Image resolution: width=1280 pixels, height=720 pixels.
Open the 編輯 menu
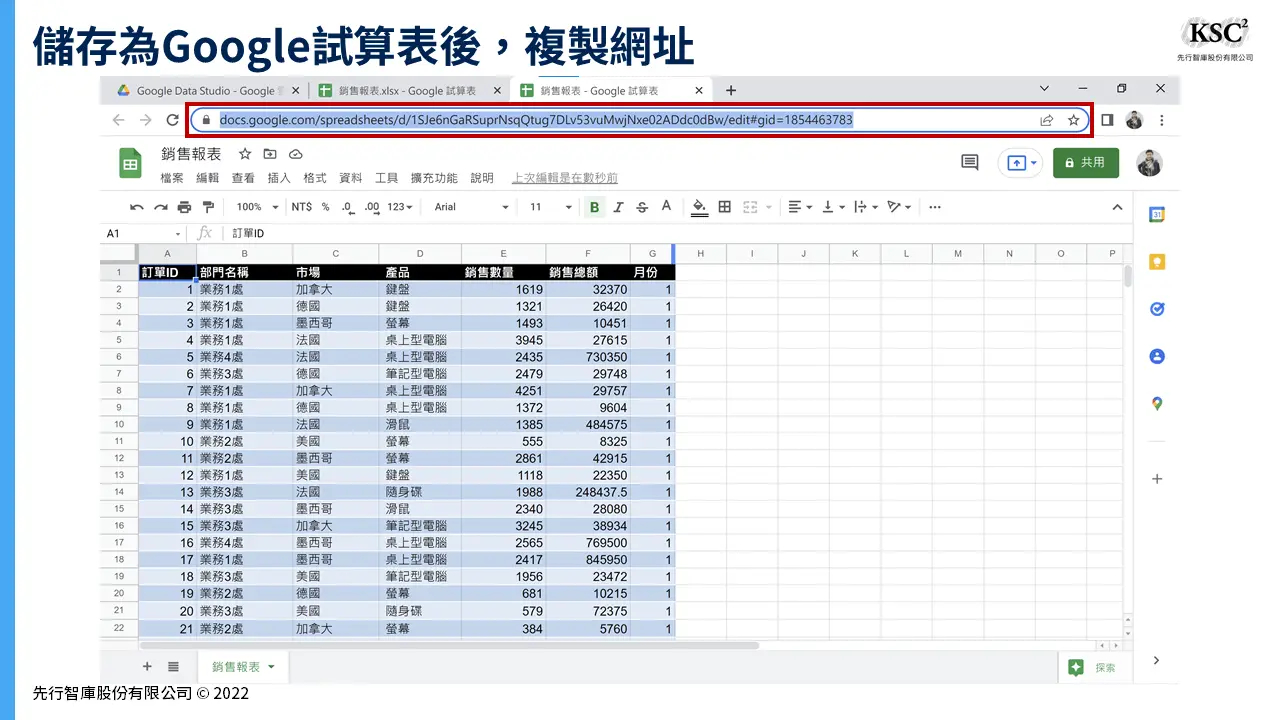pyautogui.click(x=207, y=178)
